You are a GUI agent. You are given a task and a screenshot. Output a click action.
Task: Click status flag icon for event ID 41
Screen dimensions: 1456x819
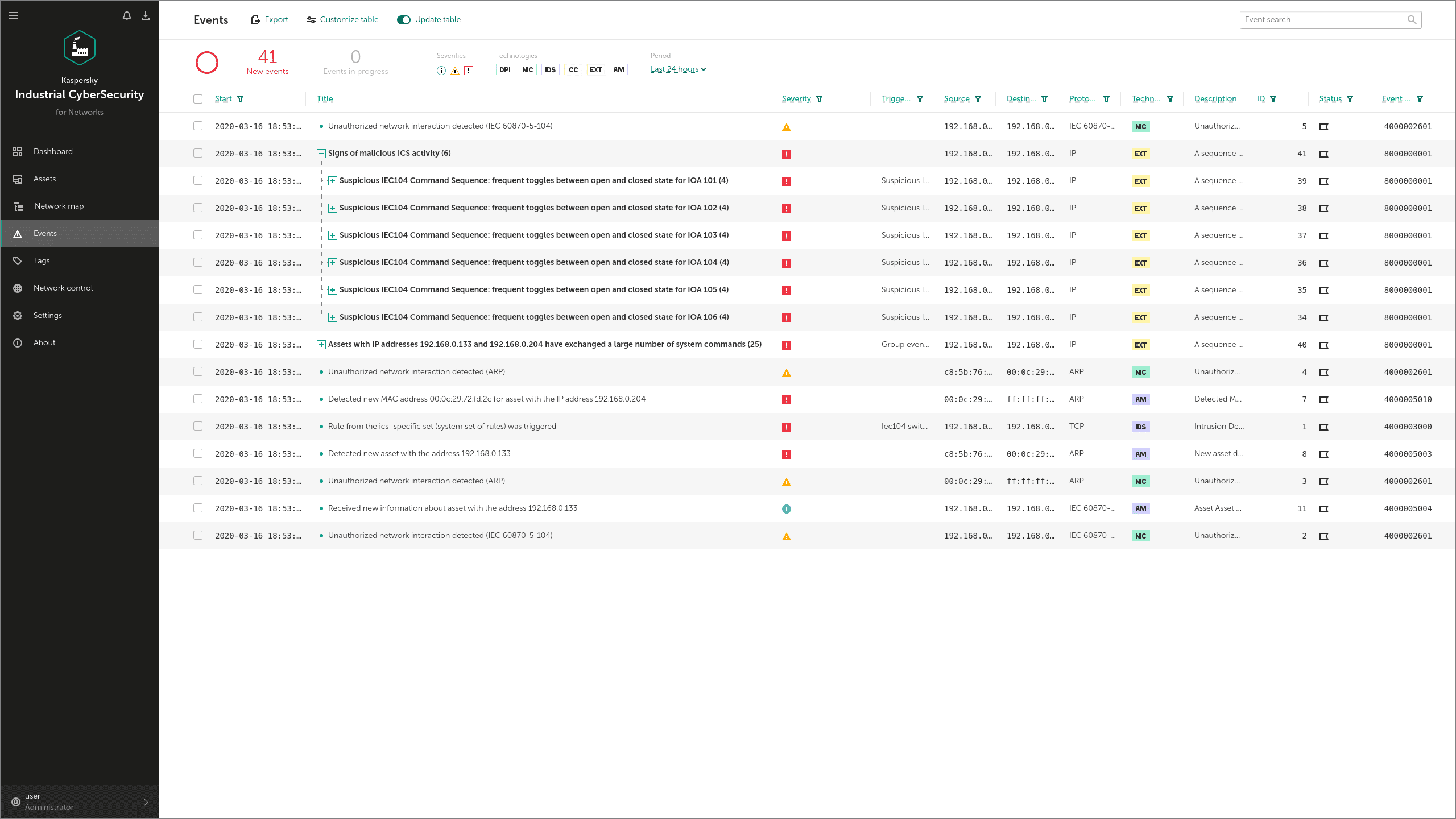(1324, 154)
